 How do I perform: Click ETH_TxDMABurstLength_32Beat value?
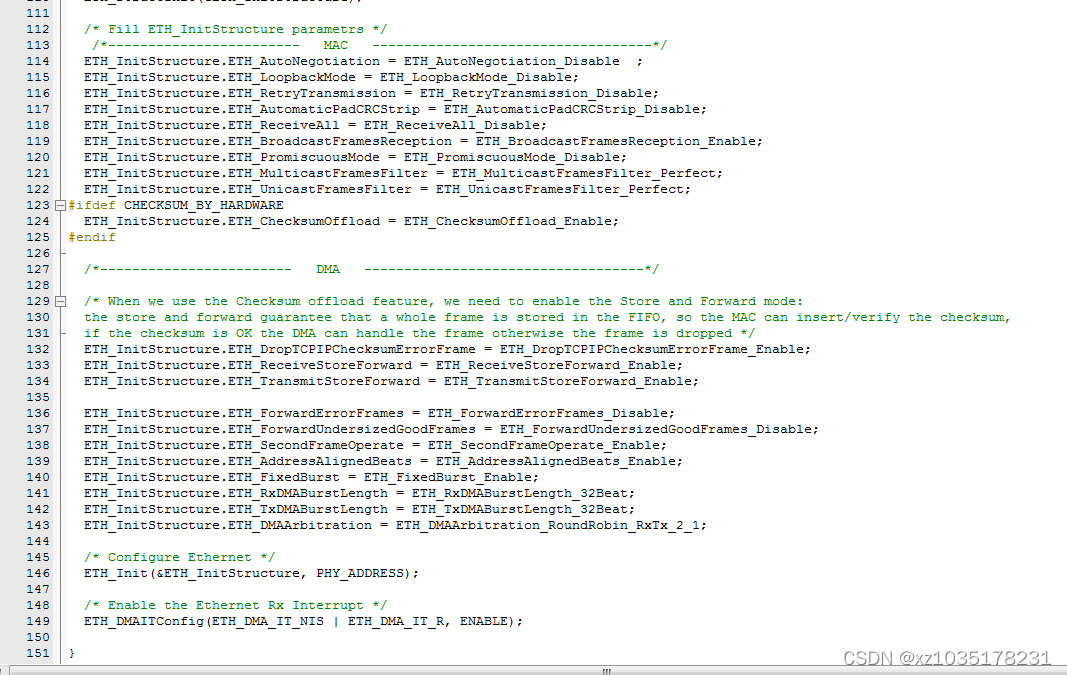click(x=521, y=509)
